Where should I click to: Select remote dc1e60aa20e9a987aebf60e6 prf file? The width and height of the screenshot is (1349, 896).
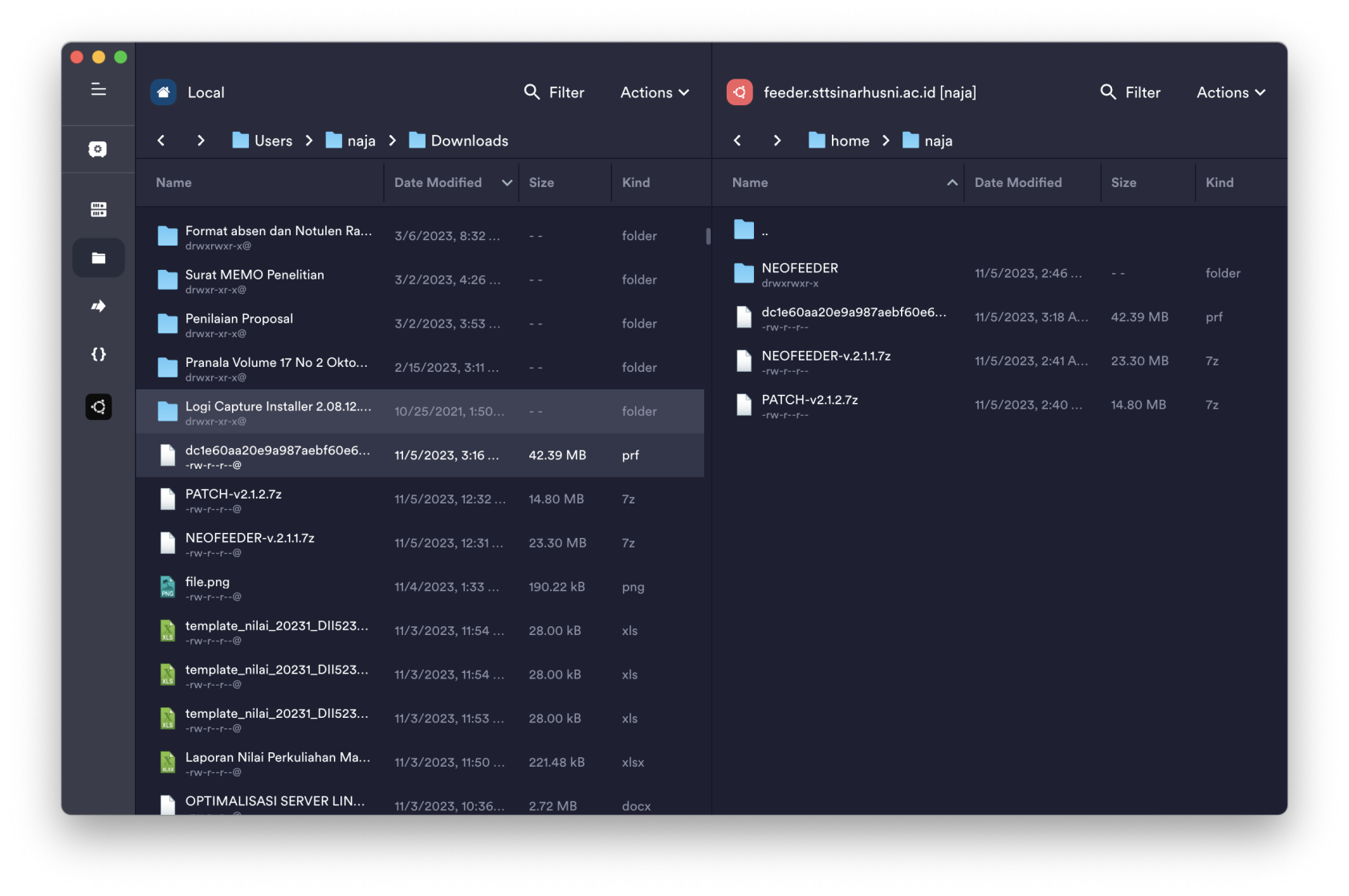pos(999,317)
